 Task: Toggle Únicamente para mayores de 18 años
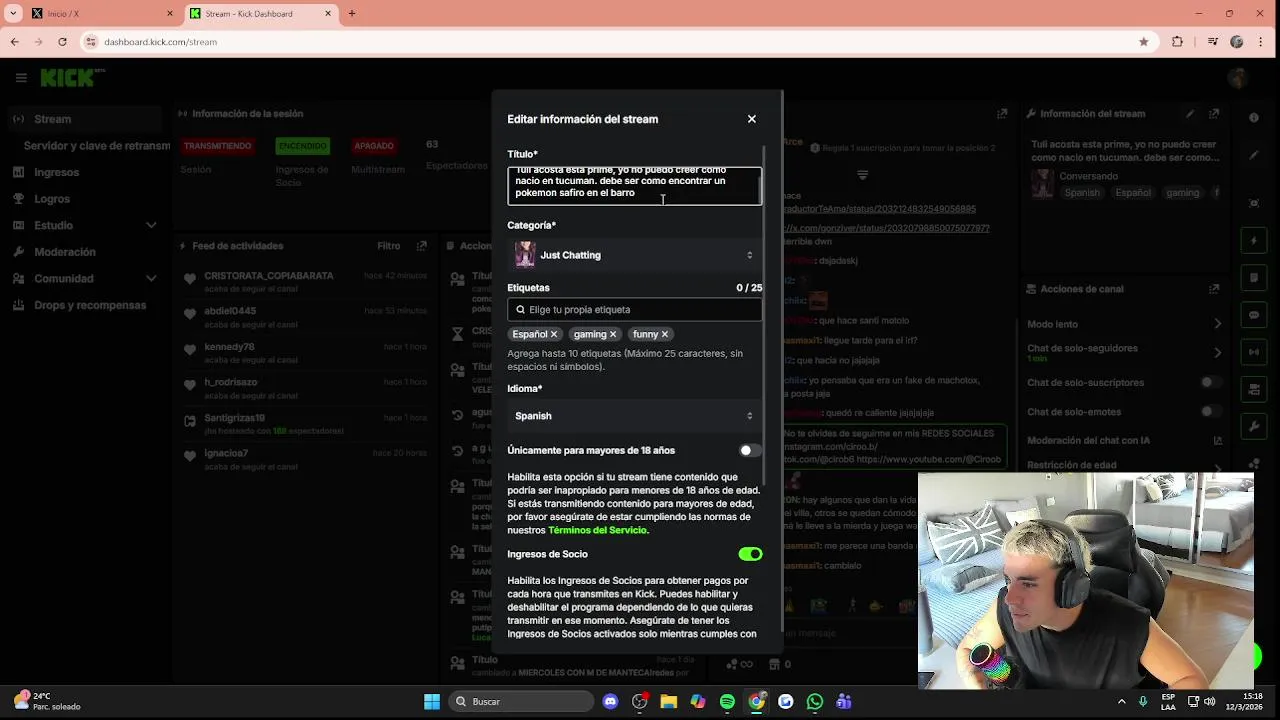(750, 450)
